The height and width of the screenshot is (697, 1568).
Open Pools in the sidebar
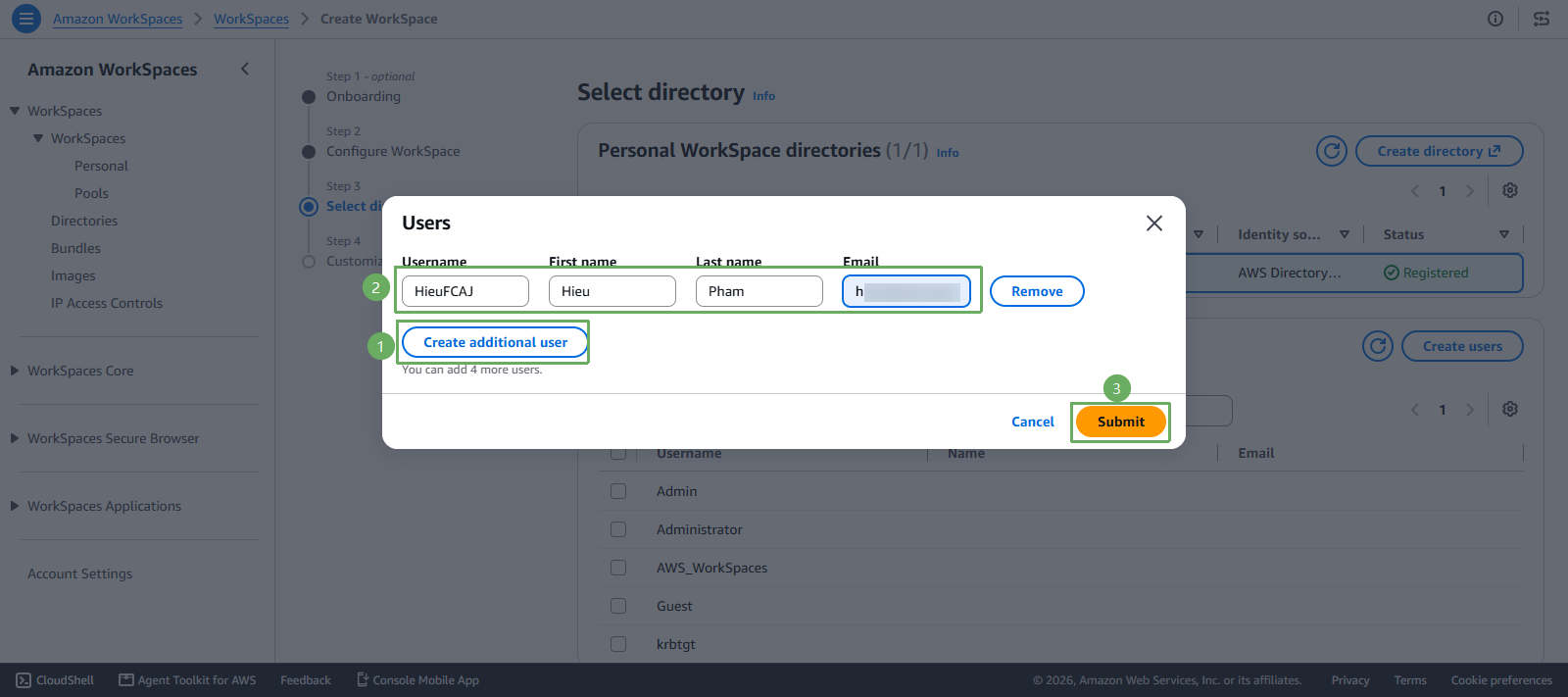click(91, 193)
